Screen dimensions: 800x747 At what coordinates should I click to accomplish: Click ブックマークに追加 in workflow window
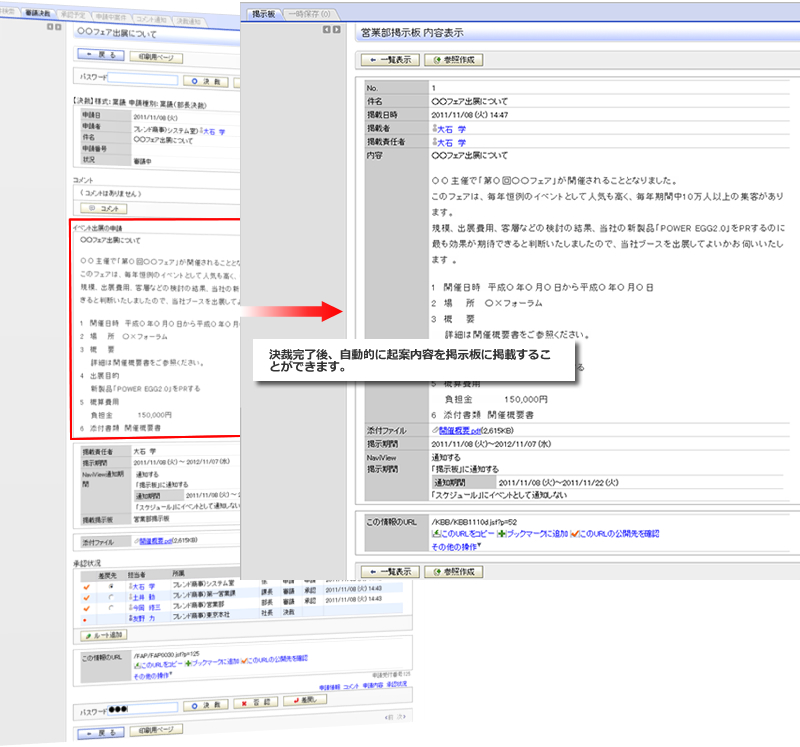pyautogui.click(x=212, y=662)
